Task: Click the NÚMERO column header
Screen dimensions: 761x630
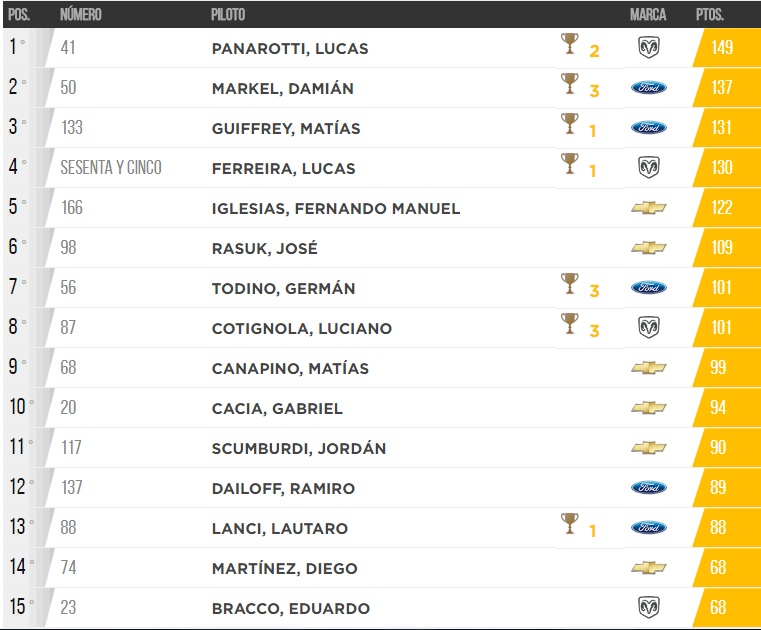Action: (81, 15)
